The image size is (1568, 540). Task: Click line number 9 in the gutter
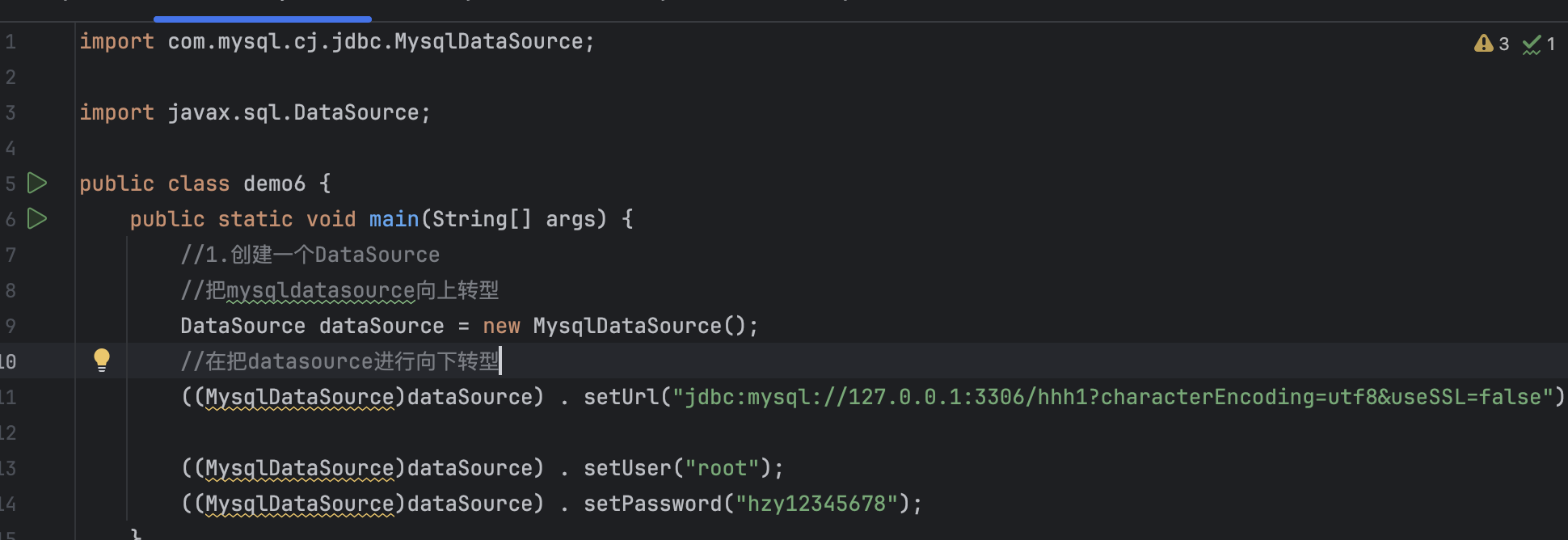point(11,327)
